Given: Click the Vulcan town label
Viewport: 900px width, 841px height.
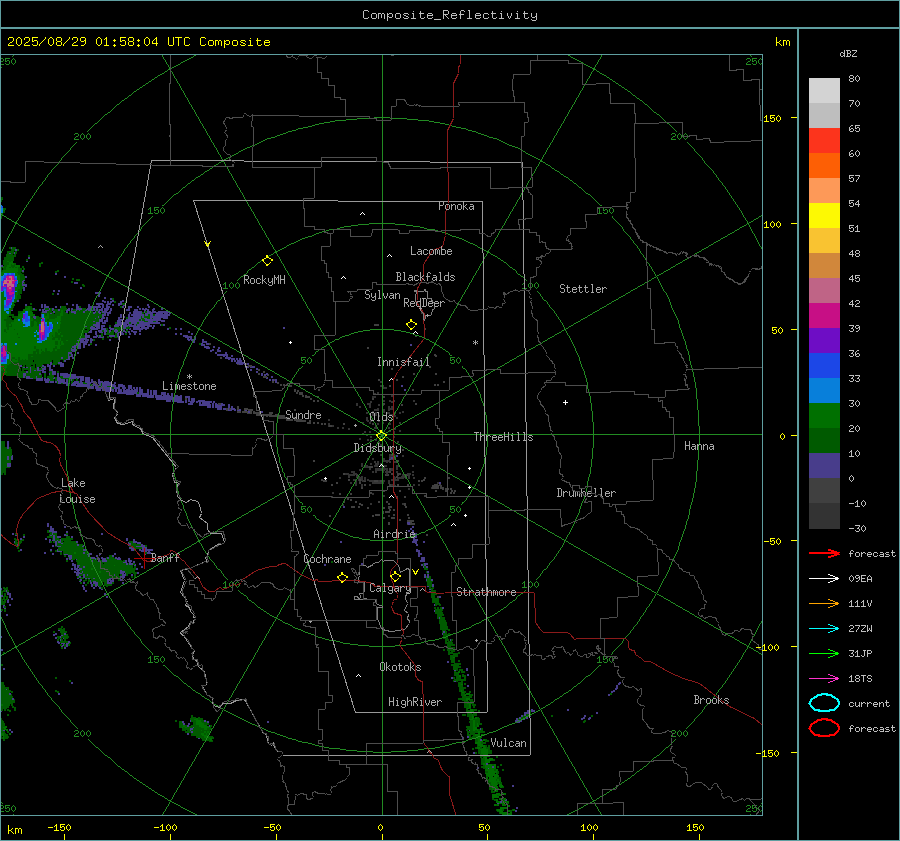Looking at the screenshot, I should tap(509, 743).
